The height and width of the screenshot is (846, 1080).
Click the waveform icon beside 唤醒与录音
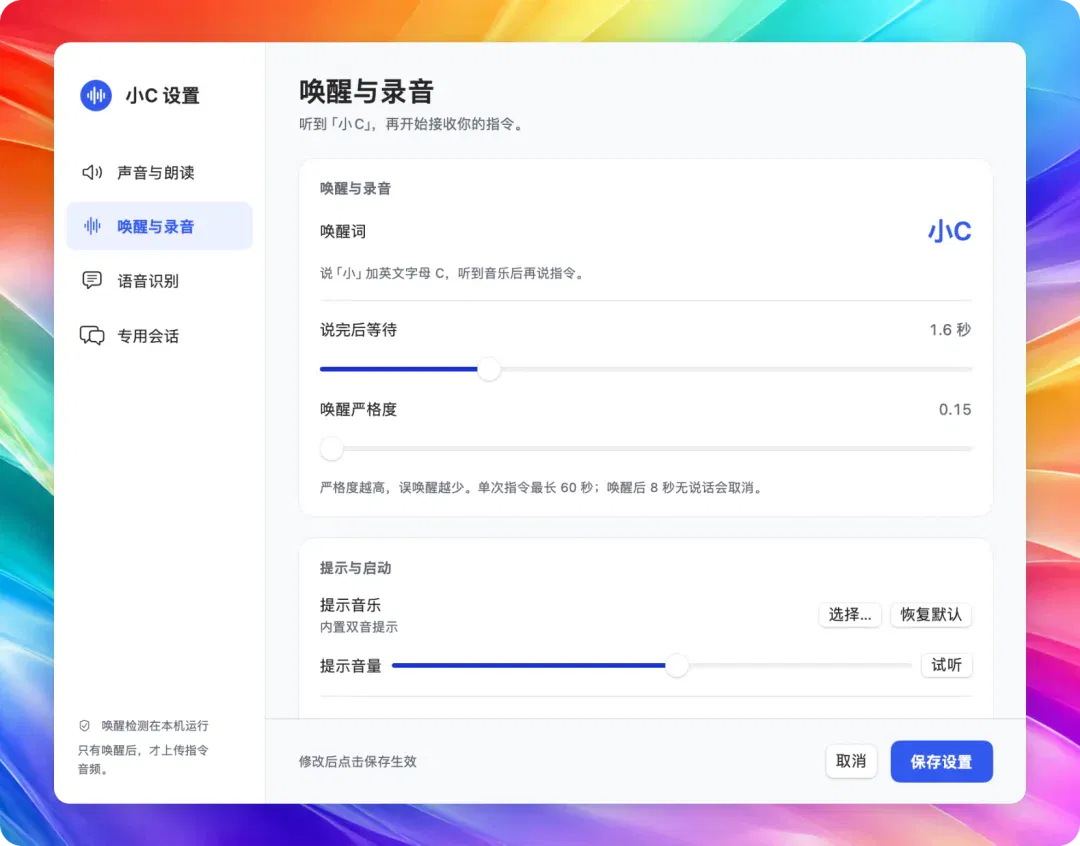click(92, 226)
